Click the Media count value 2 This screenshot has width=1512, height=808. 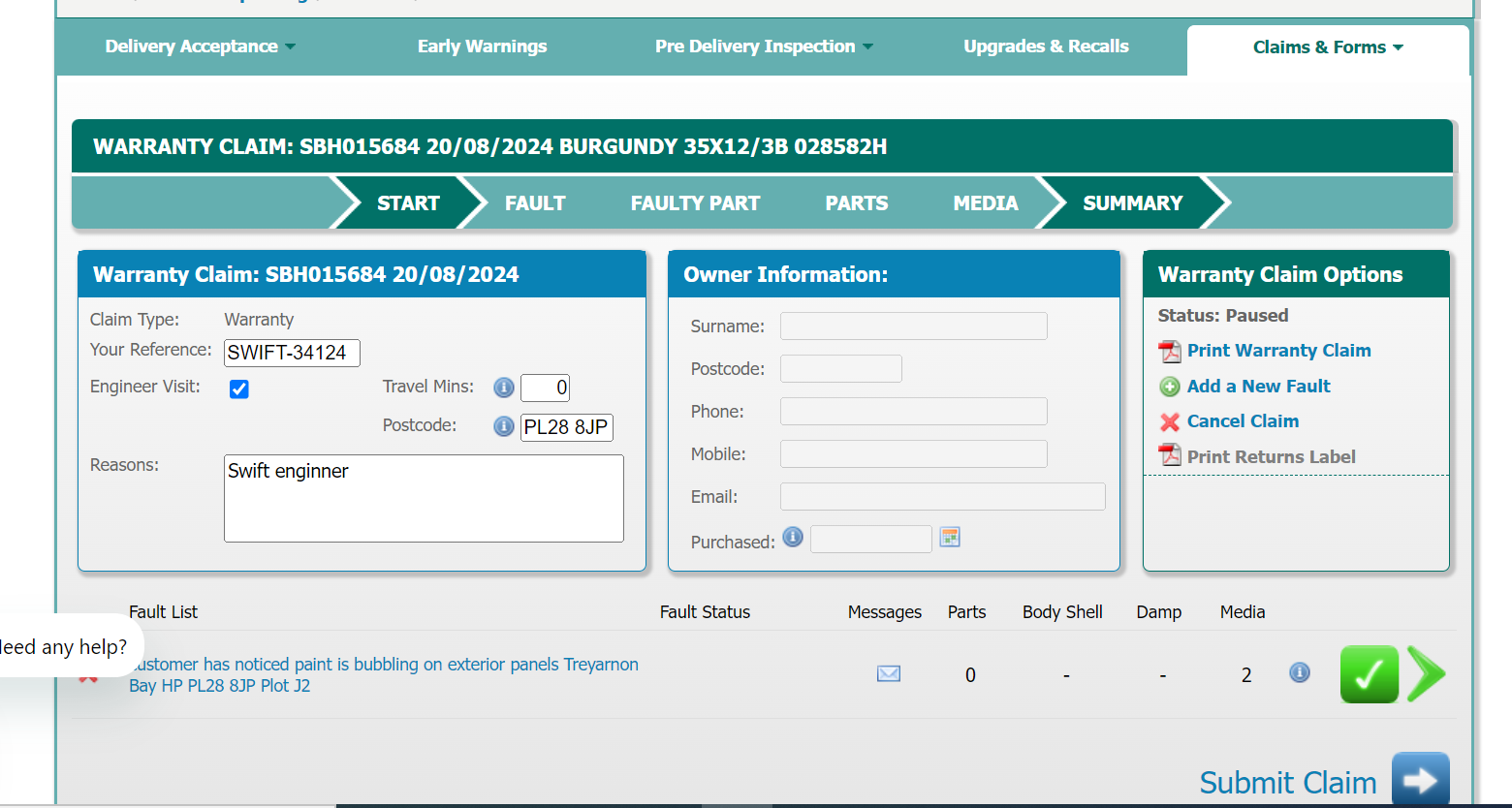coord(1246,675)
